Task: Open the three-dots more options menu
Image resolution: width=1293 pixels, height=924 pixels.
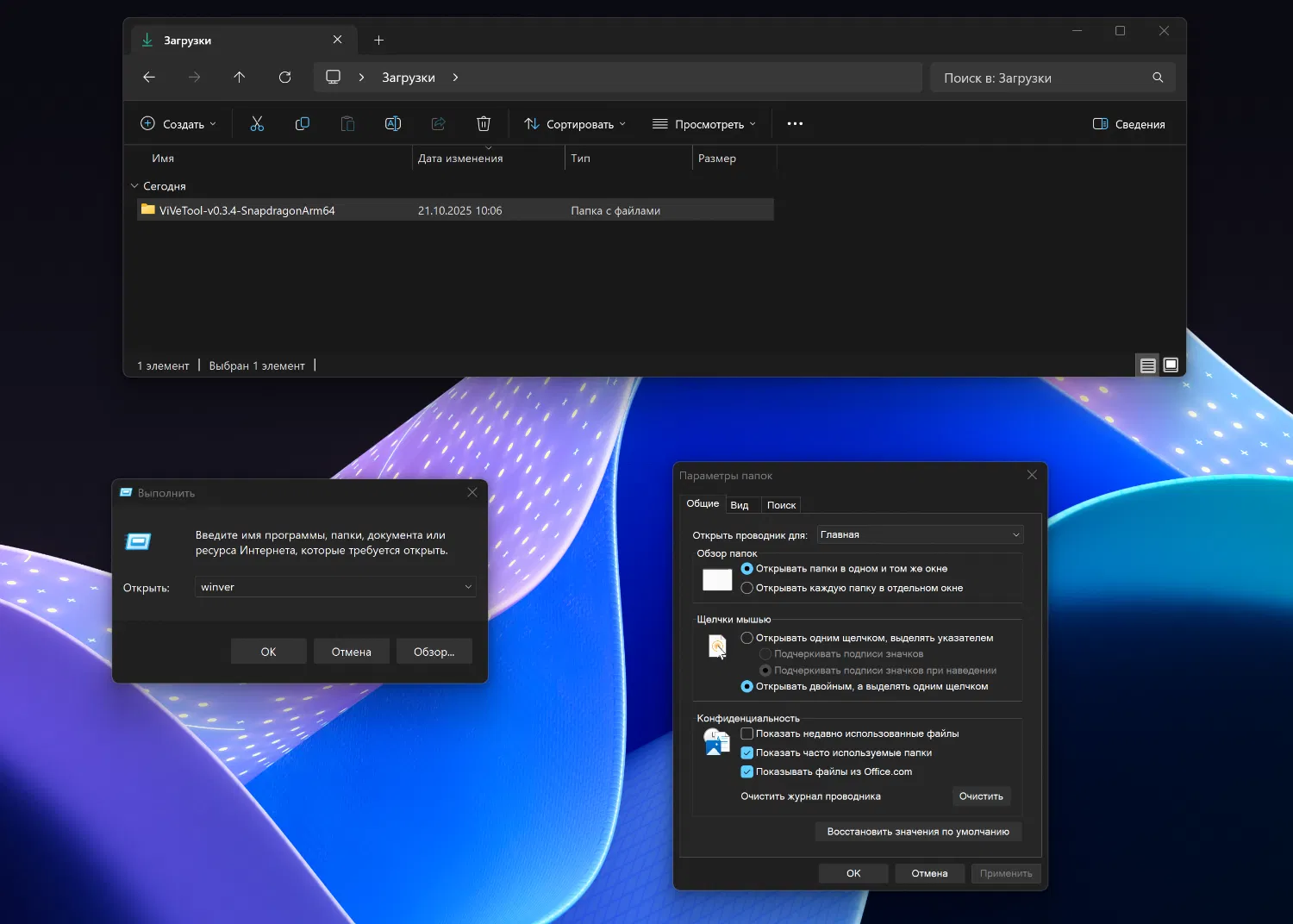Action: point(795,124)
